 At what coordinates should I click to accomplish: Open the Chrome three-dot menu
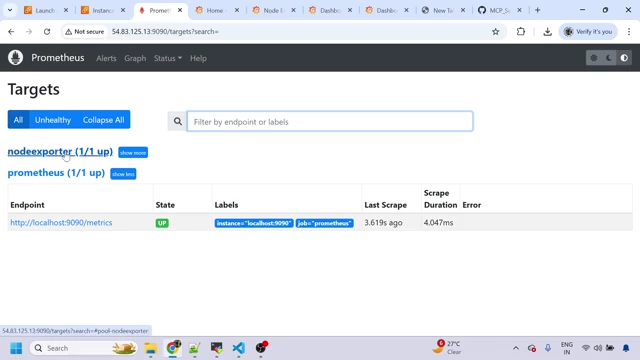629,31
